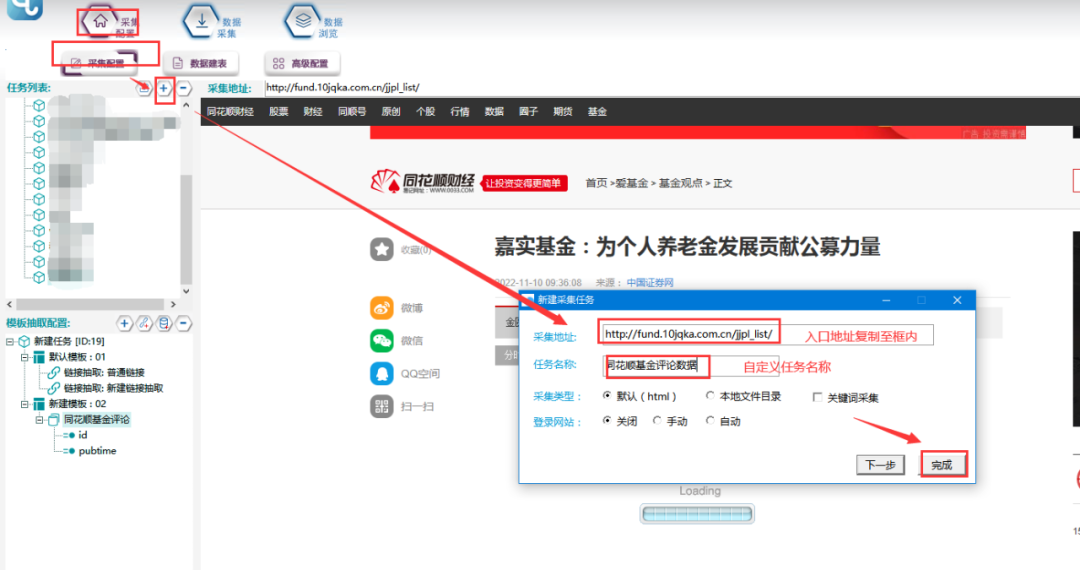This screenshot has width=1080, height=570.
Task: Click task list horizontal scrollbar thumb
Action: pos(90,304)
